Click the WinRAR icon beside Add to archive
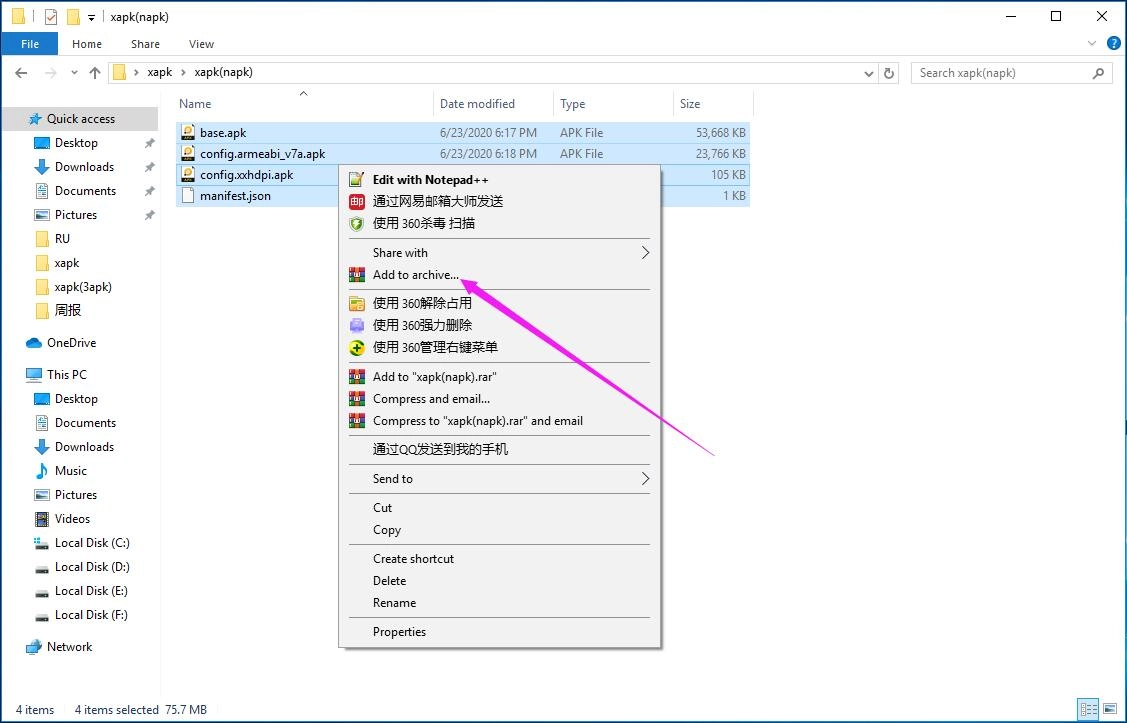Viewport: 1127px width, 723px height. click(355, 275)
